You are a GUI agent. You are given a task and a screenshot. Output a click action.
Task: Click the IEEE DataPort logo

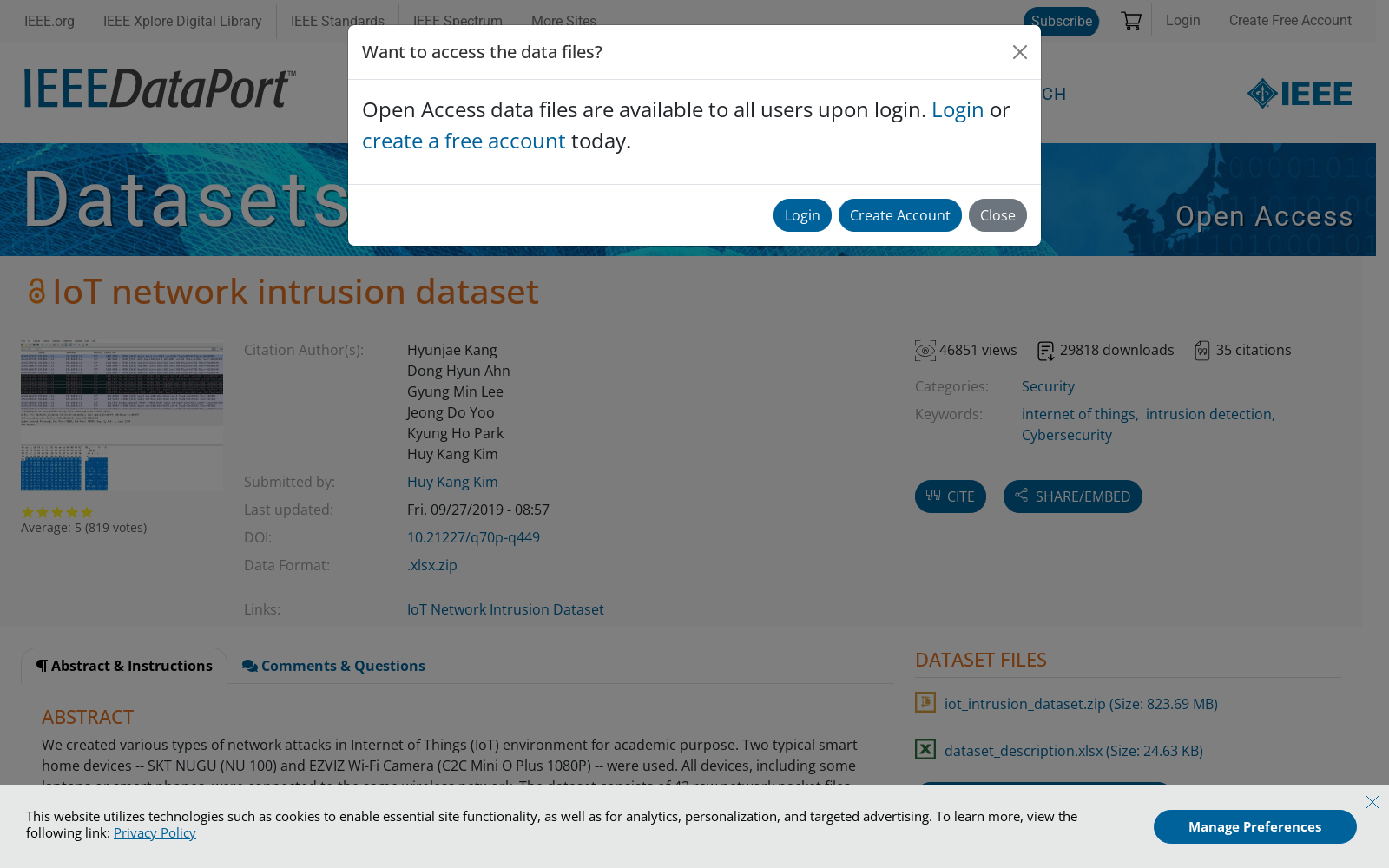click(160, 88)
